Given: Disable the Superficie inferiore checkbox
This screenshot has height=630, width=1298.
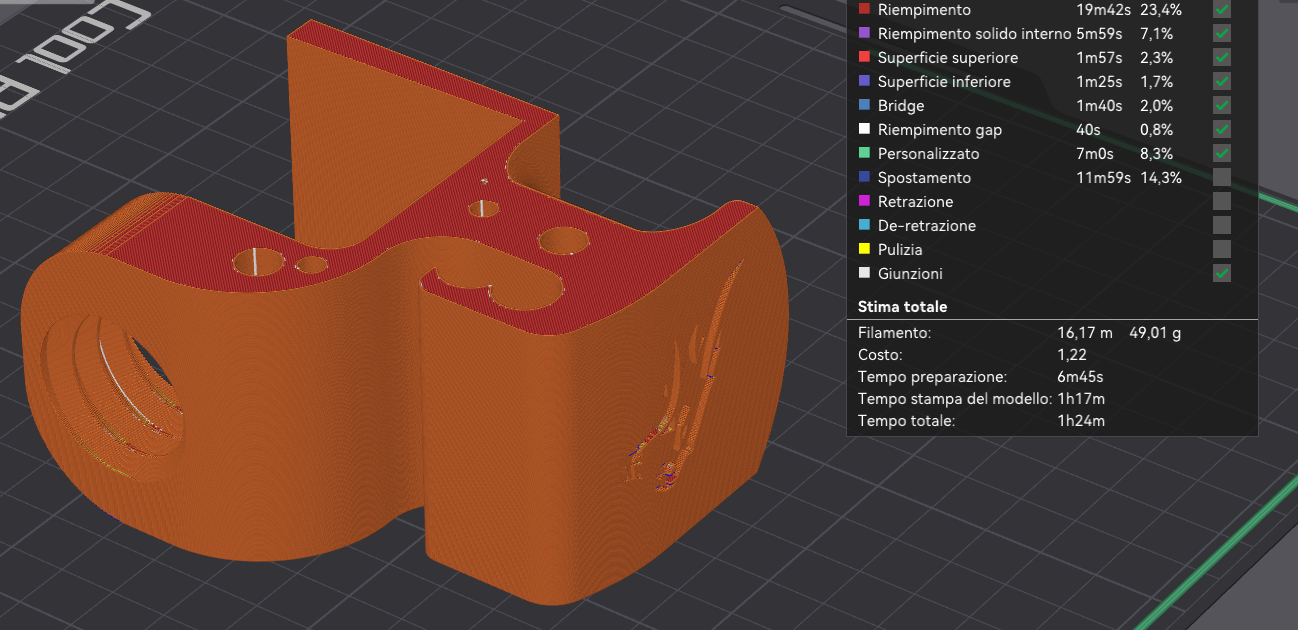Looking at the screenshot, I should pyautogui.click(x=1222, y=82).
